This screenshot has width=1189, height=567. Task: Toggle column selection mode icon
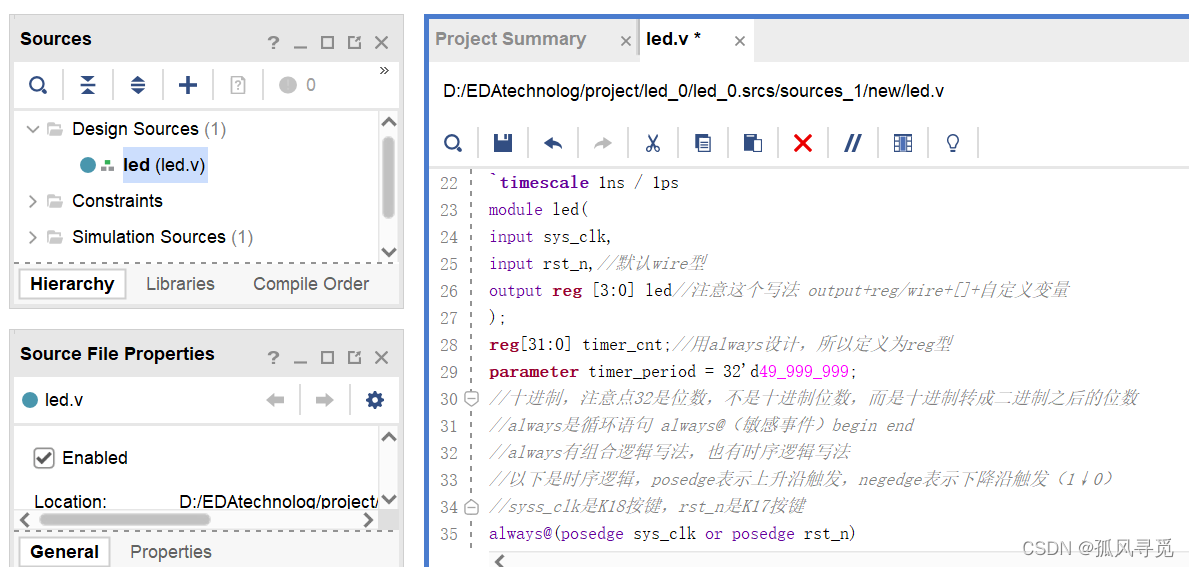902,143
